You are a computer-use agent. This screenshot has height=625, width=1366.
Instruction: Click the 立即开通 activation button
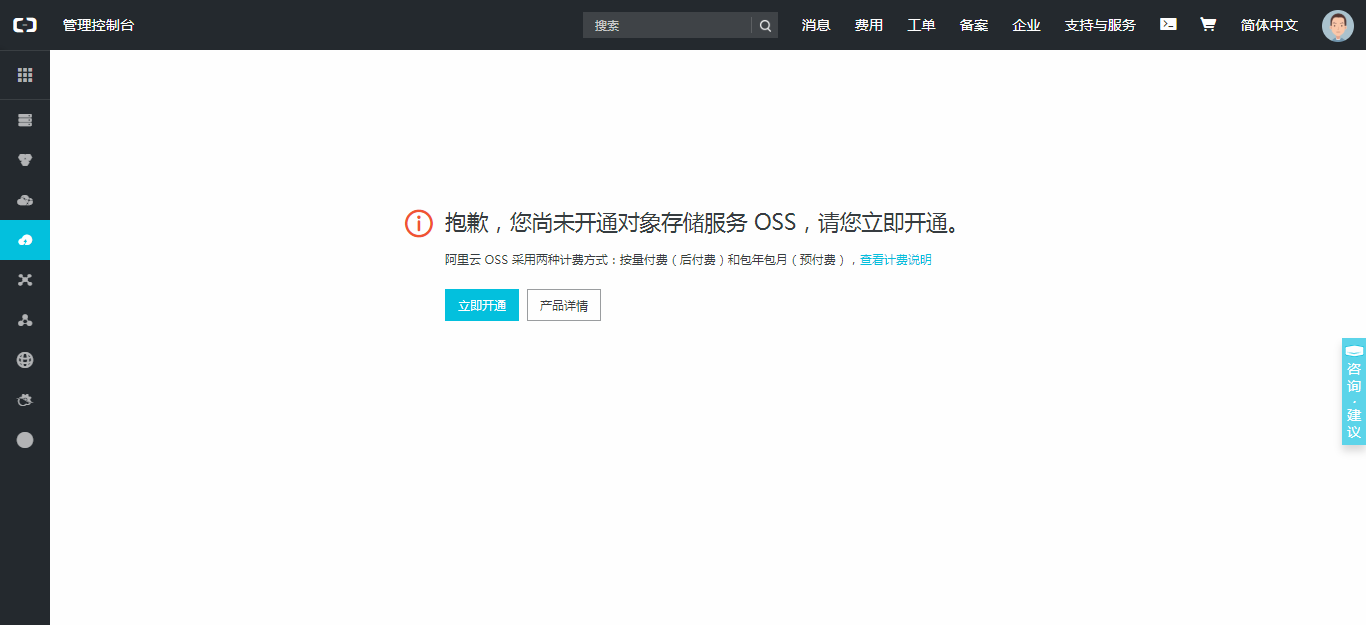481,305
